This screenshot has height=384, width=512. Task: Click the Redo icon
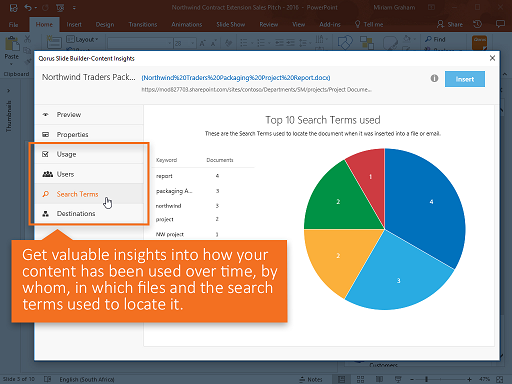click(45, 7)
